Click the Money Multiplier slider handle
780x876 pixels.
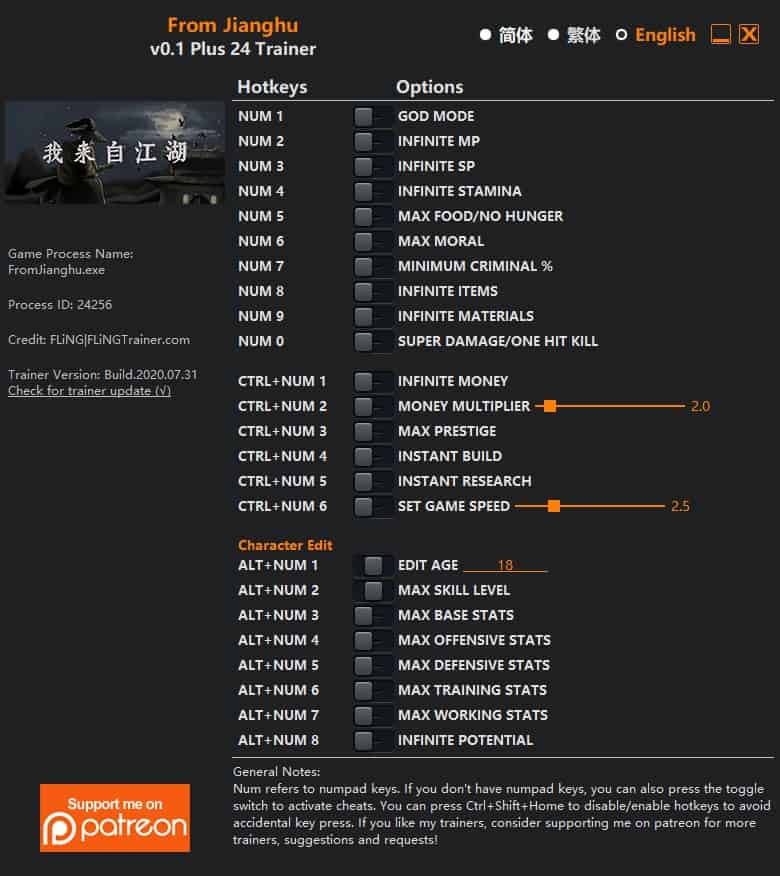click(550, 406)
